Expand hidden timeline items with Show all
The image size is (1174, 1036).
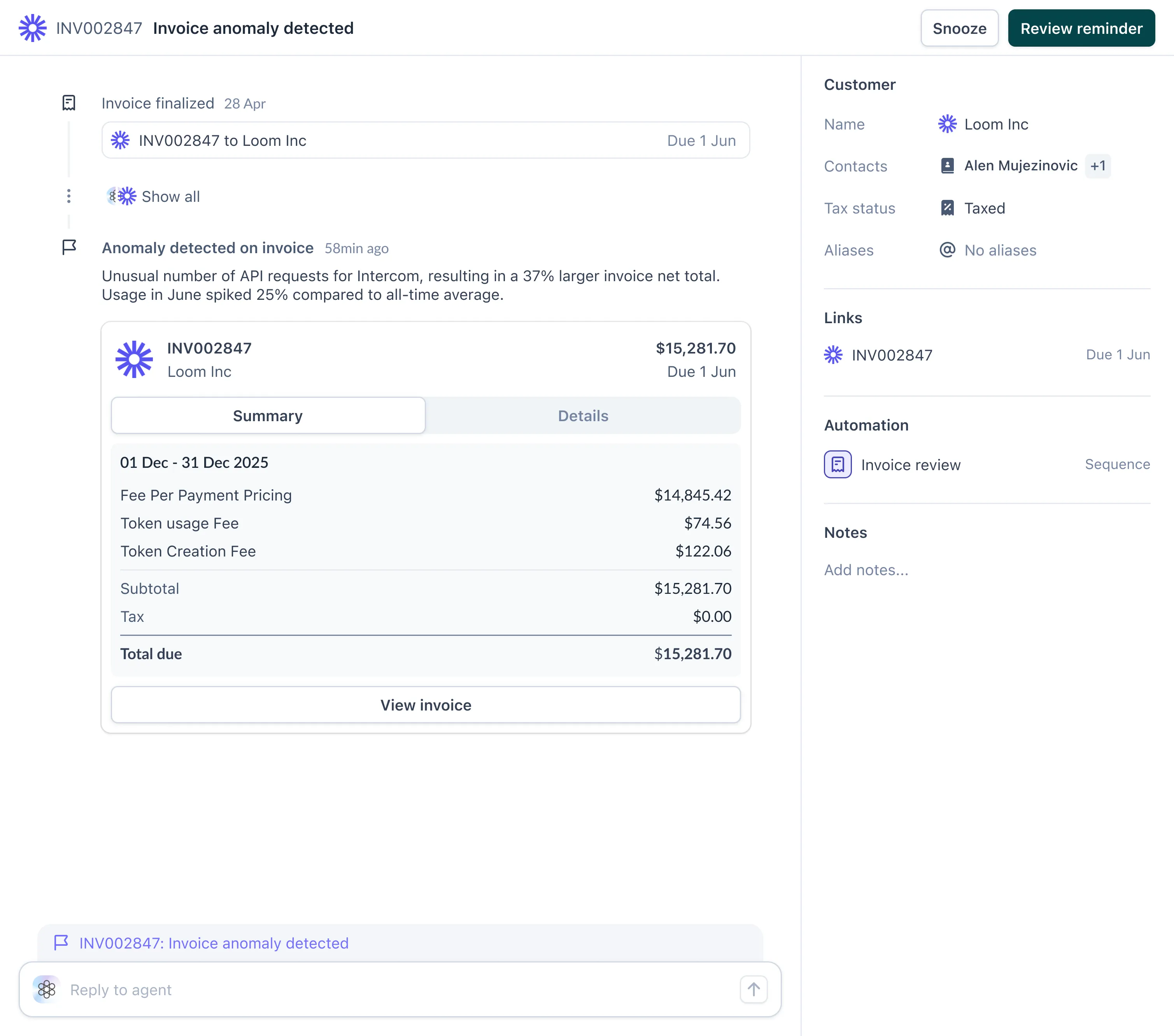pos(170,196)
